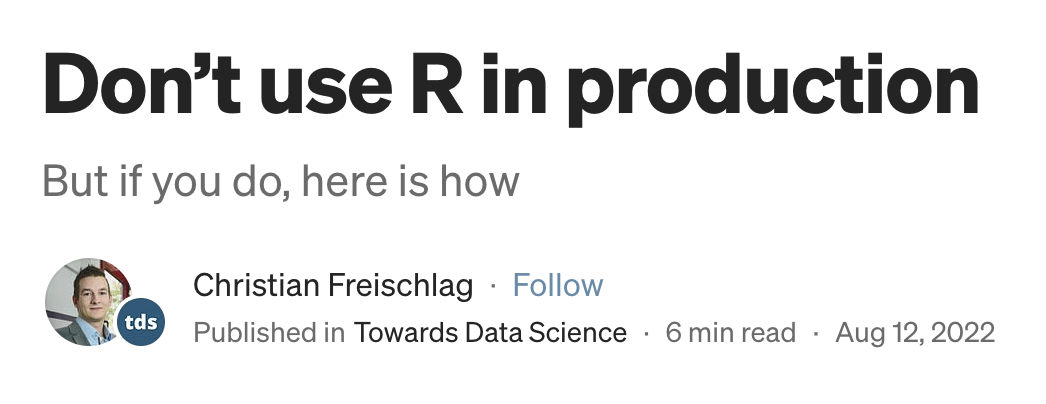
Task: Click the "Published in" label text
Action: [269, 333]
